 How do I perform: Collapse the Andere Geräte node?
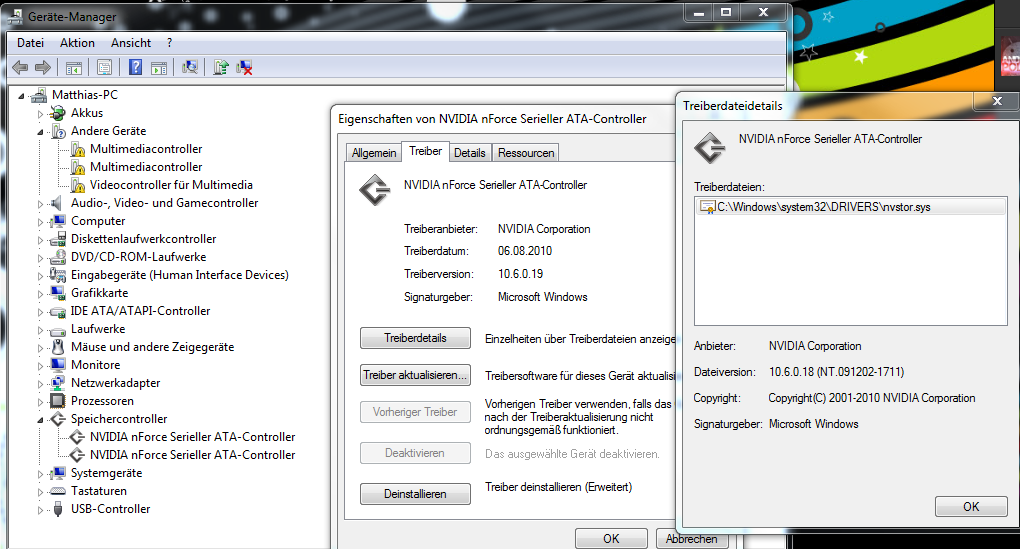click(40, 132)
